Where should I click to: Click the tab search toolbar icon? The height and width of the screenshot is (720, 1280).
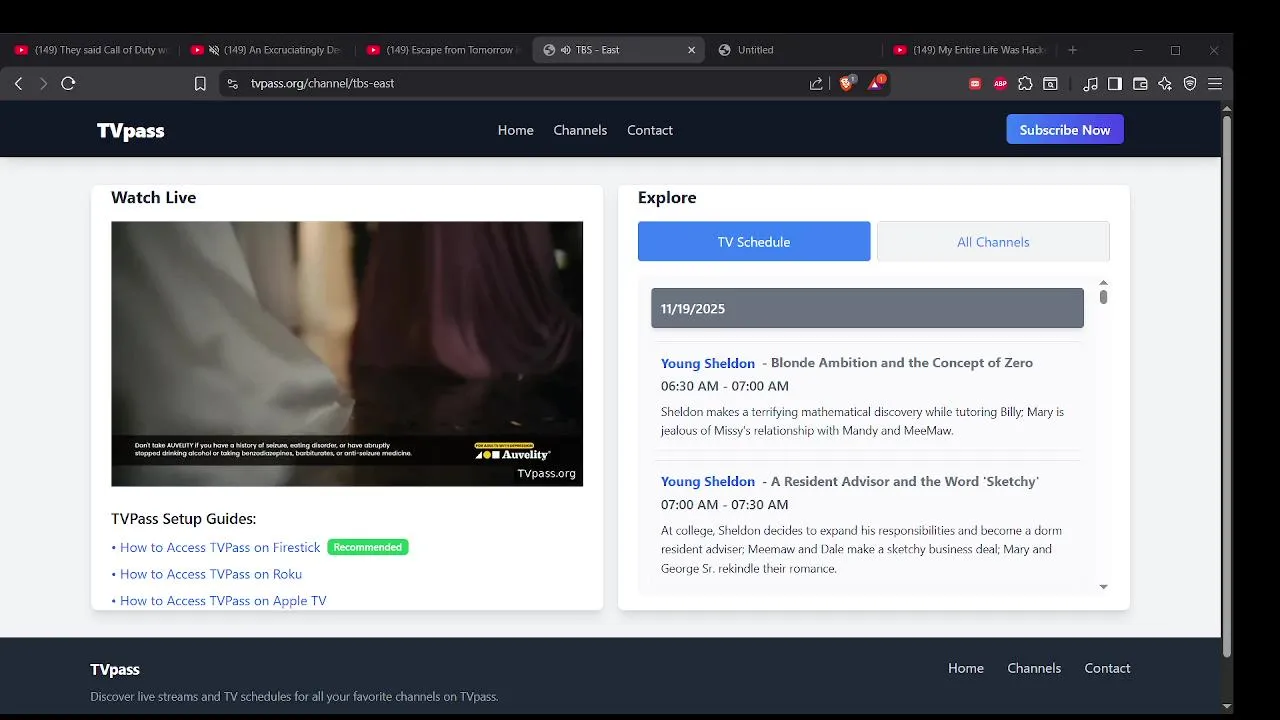(x=1050, y=84)
